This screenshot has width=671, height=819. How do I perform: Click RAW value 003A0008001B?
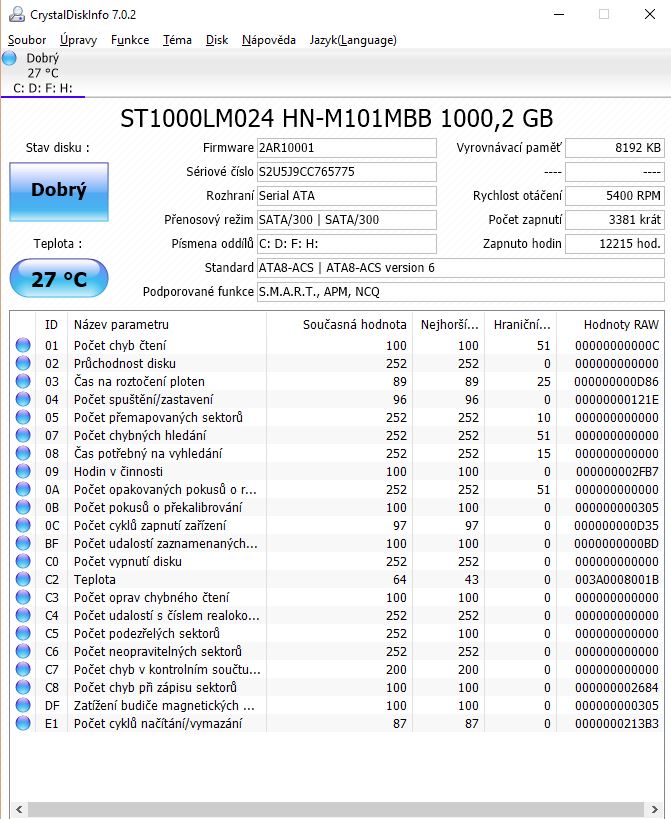pos(617,580)
